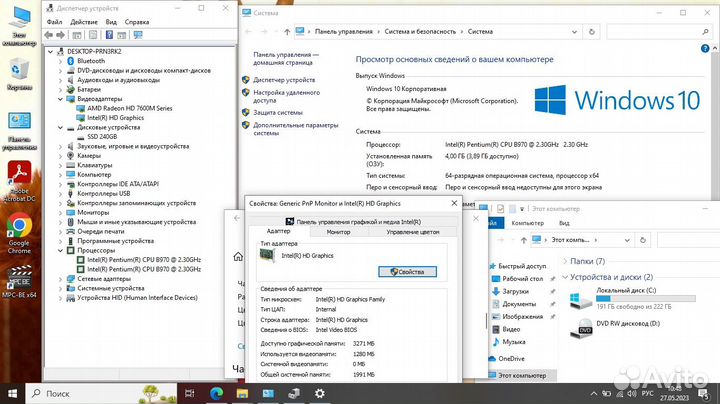The image size is (720, 404).
Task: Open File Explorer from the taskbar
Action: [x=242, y=393]
